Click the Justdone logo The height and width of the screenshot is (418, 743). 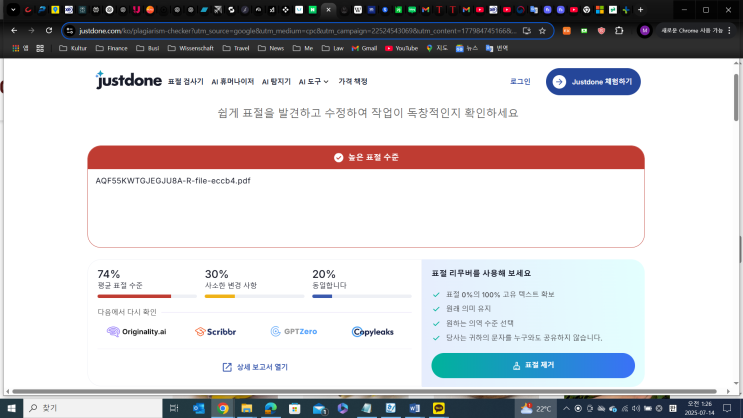coord(128,81)
